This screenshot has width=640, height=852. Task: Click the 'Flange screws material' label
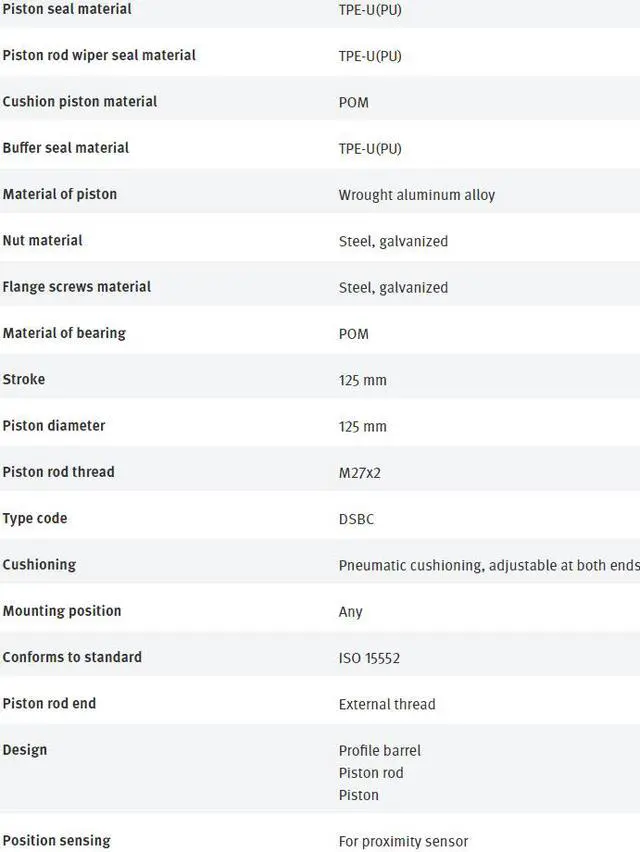click(x=77, y=287)
